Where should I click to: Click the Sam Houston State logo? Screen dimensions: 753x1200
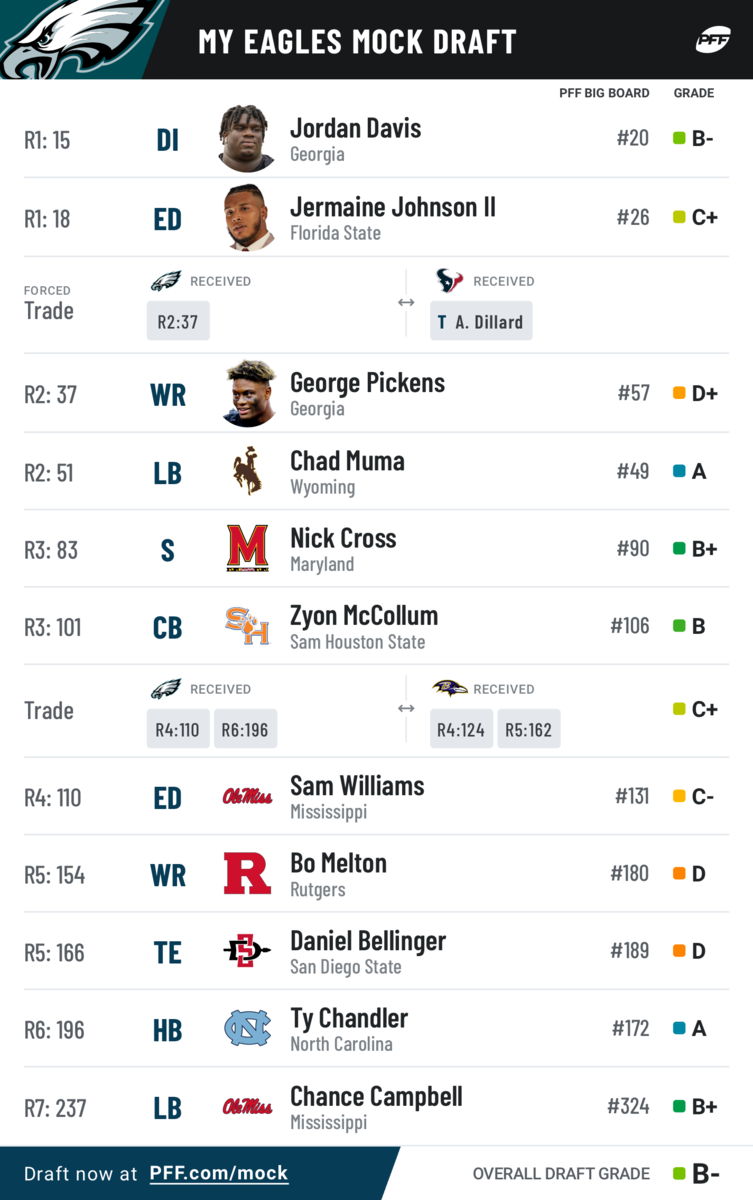247,626
